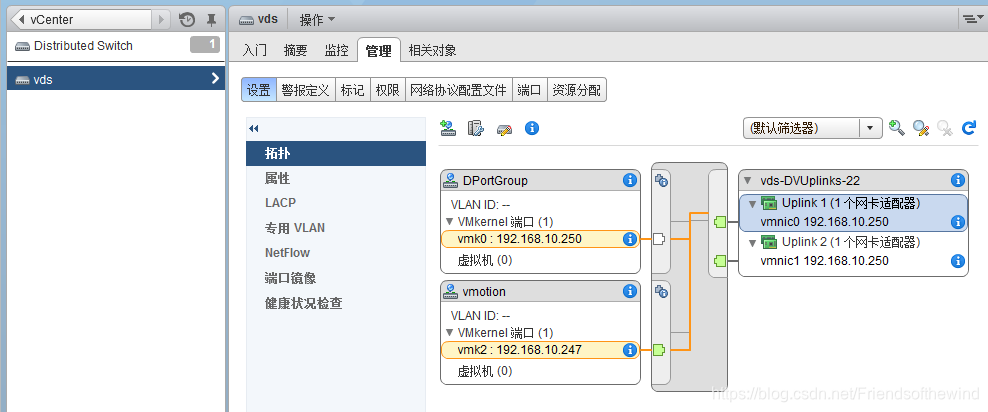The width and height of the screenshot is (988, 412).
Task: Click the DPortGroup port group icon
Action: (451, 181)
